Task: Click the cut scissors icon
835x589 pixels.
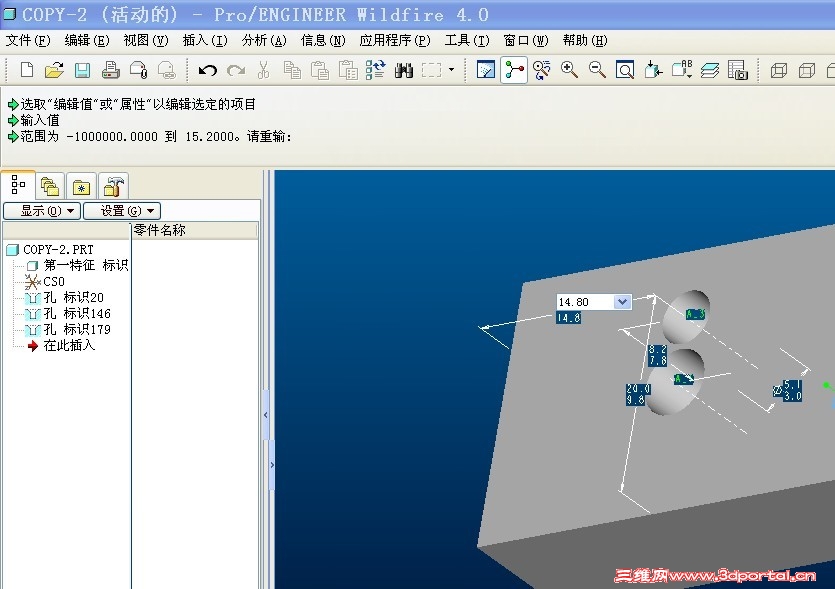Action: pos(264,70)
